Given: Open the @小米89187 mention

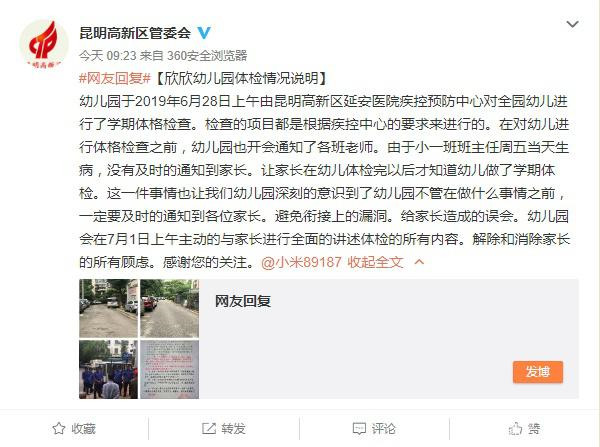Looking at the screenshot, I should [x=301, y=262].
